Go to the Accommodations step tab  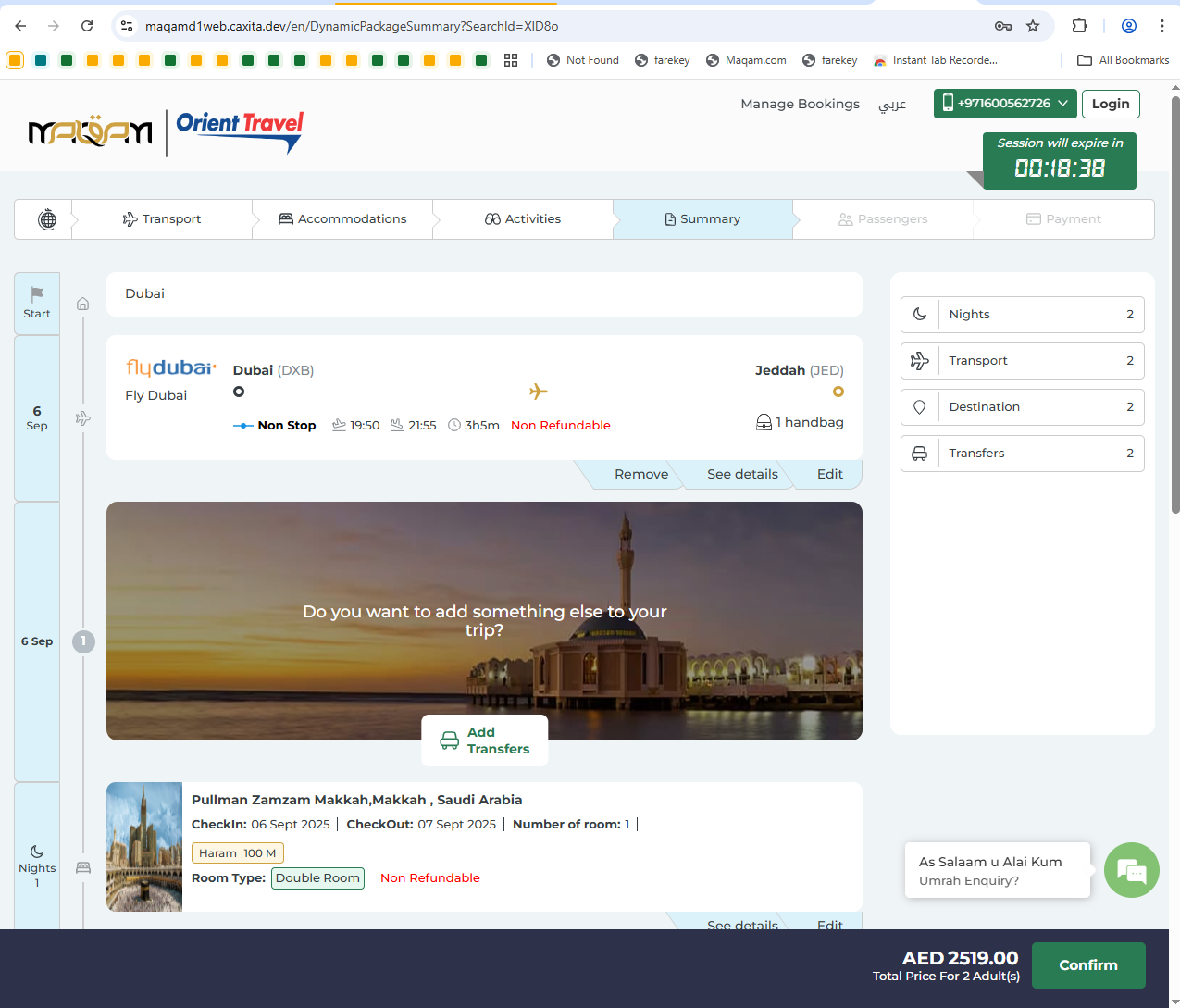click(x=342, y=219)
